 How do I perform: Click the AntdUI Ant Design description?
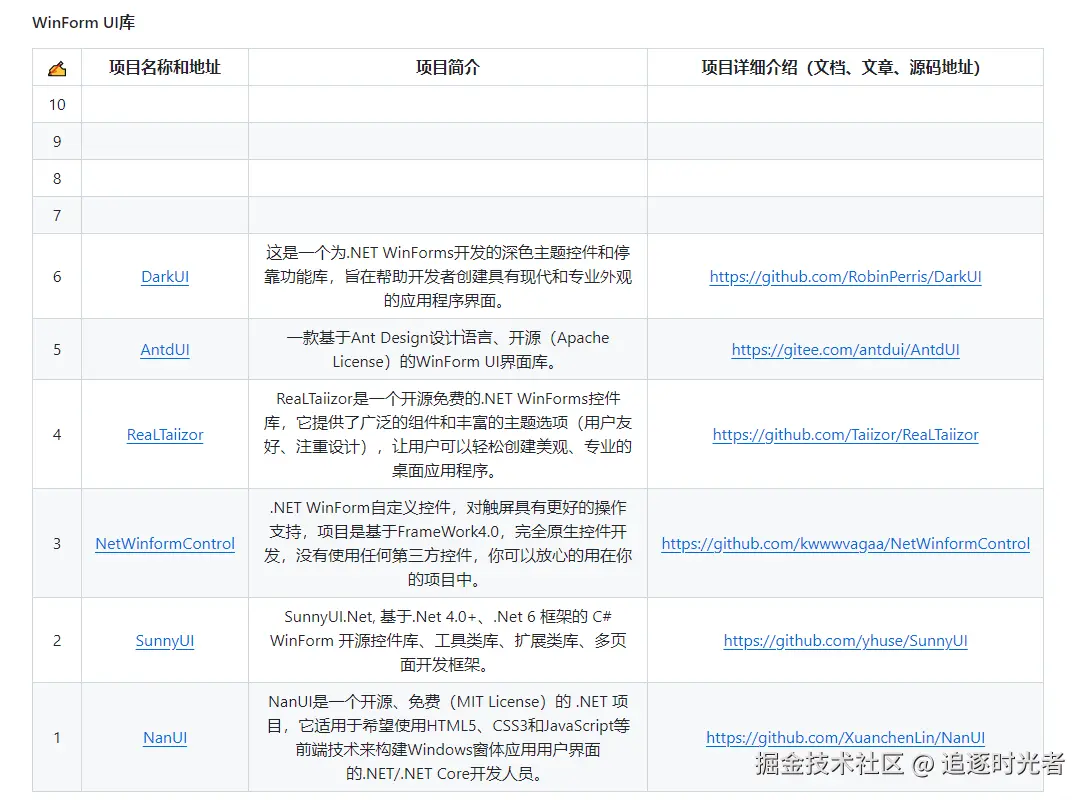pos(448,350)
